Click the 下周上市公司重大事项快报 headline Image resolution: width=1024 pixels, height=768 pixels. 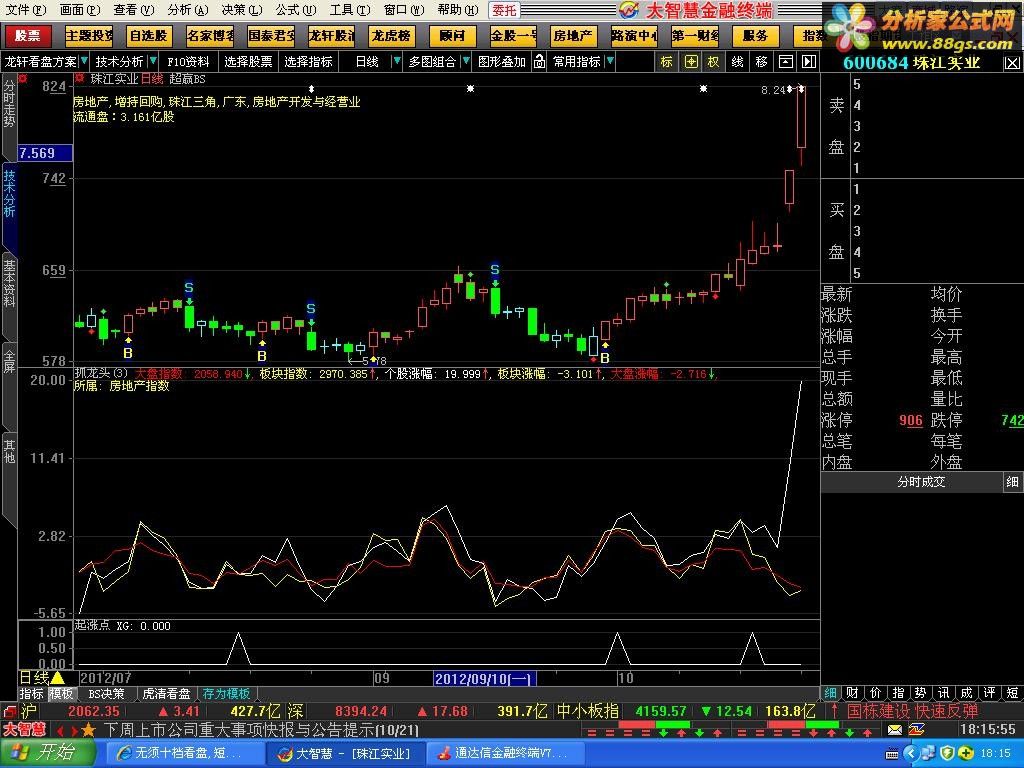tap(261, 729)
